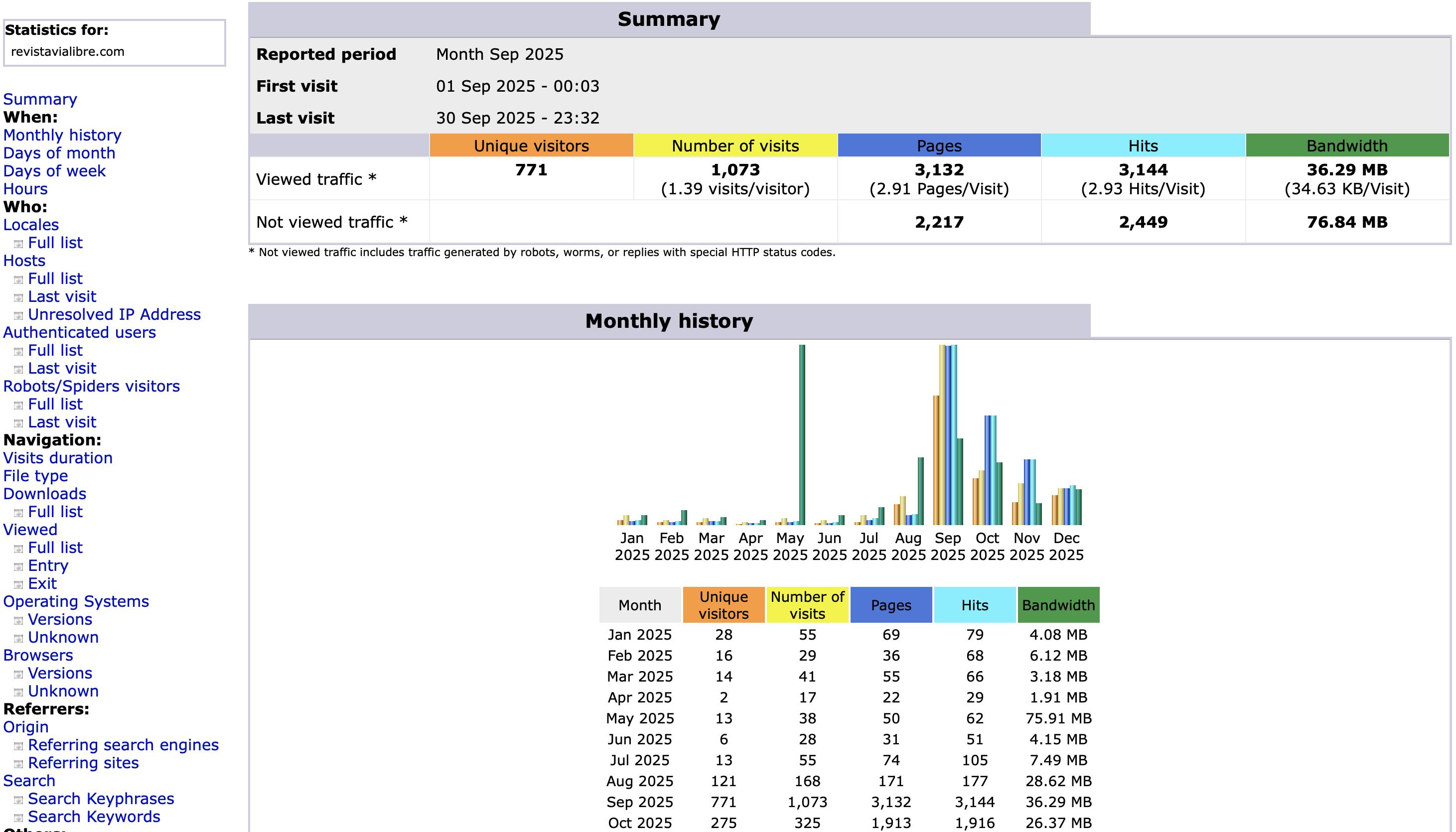Image resolution: width=1456 pixels, height=832 pixels.
Task: Navigate to the Visits duration report
Action: (58, 458)
